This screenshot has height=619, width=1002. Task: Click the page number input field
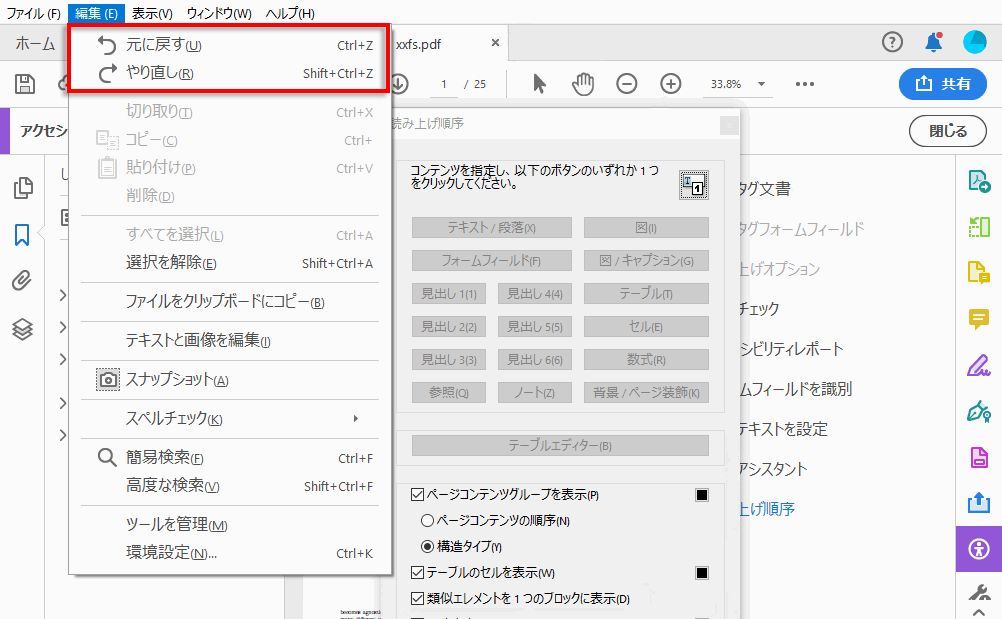tap(443, 84)
